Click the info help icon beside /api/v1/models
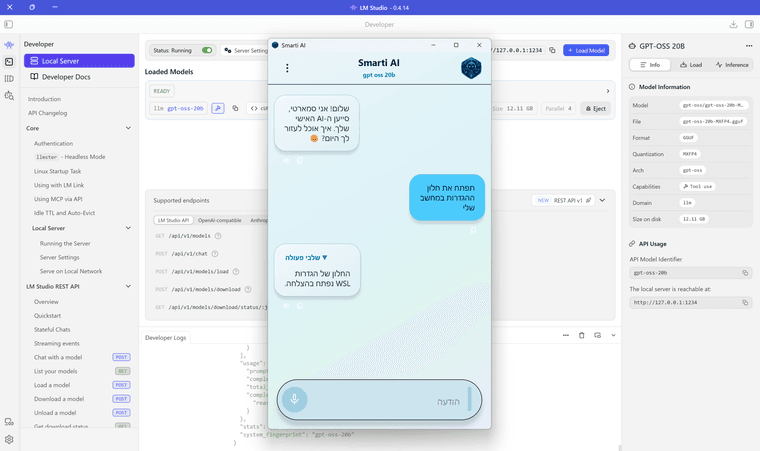 pos(218,236)
